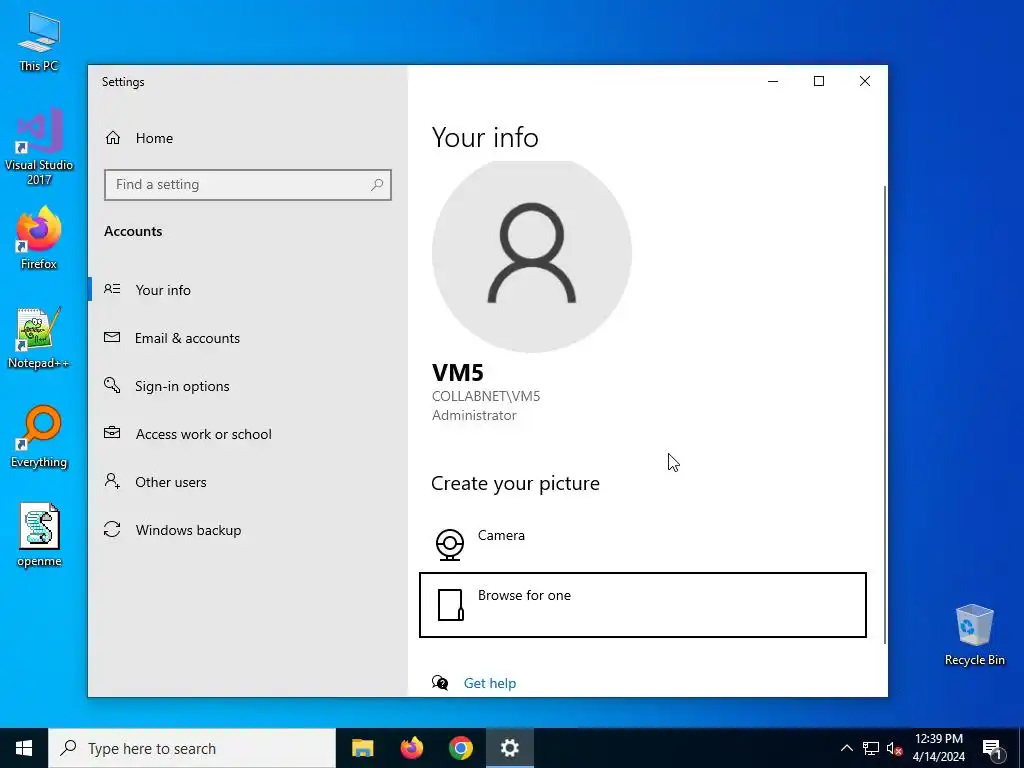Open File Explorer from the taskbar
Screen dimensions: 1024x768
pyautogui.click(x=362, y=748)
